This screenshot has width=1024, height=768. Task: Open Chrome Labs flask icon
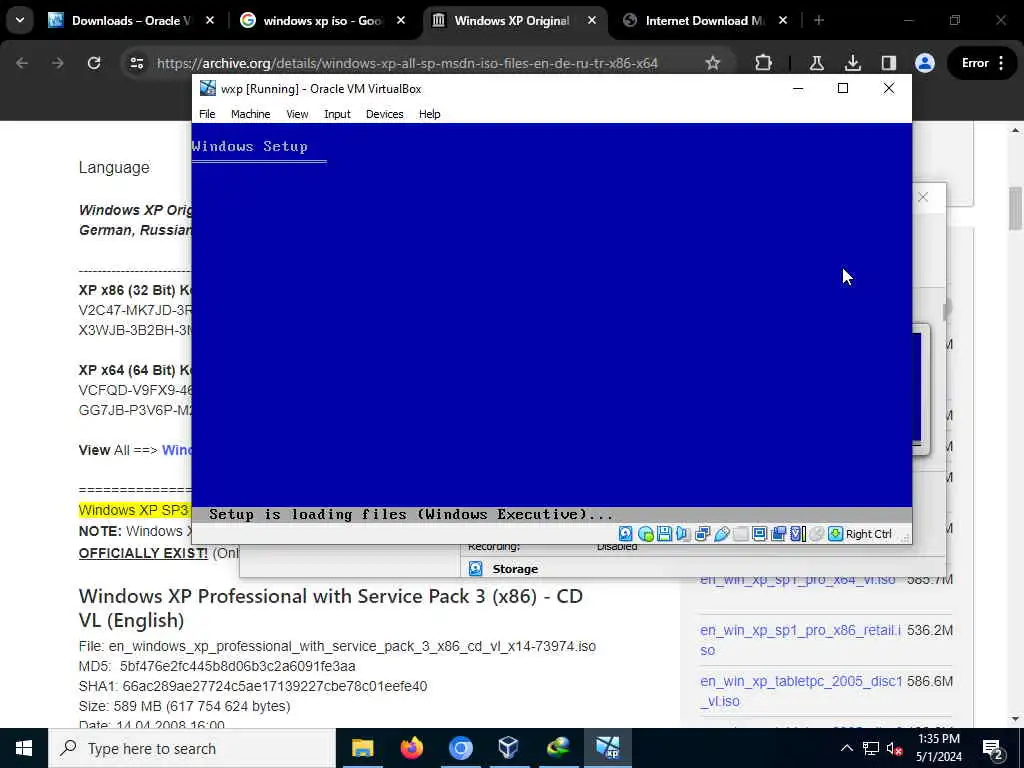816,63
